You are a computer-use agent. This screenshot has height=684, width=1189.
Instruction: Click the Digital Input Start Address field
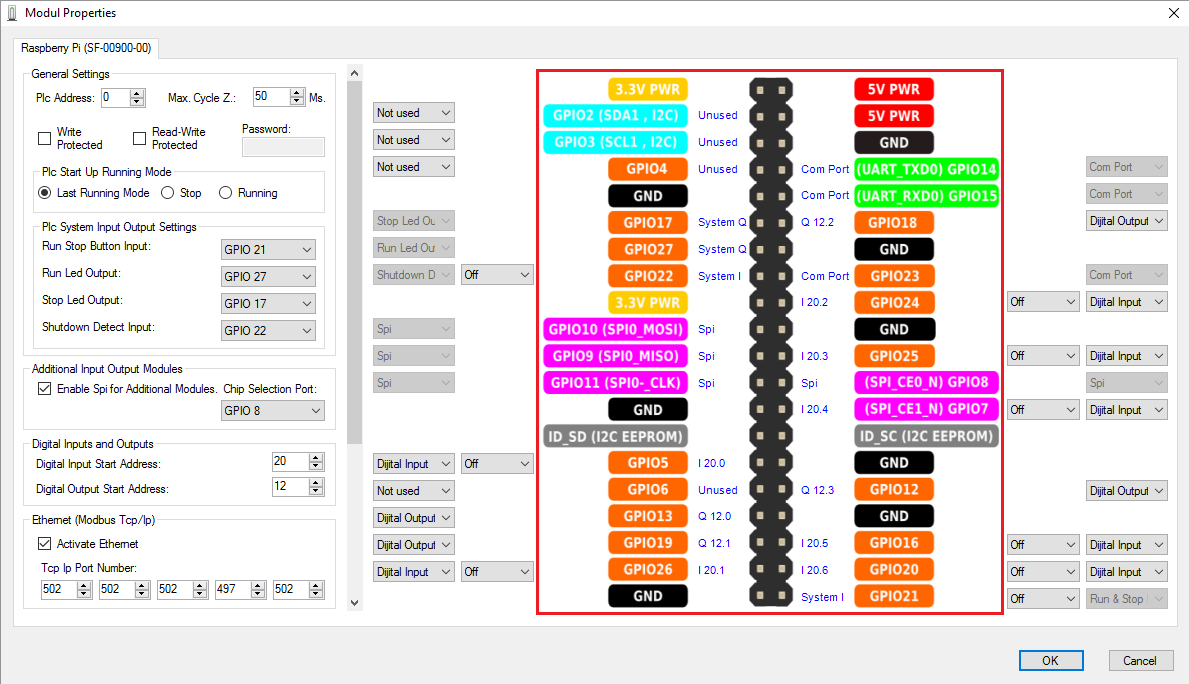coord(290,461)
